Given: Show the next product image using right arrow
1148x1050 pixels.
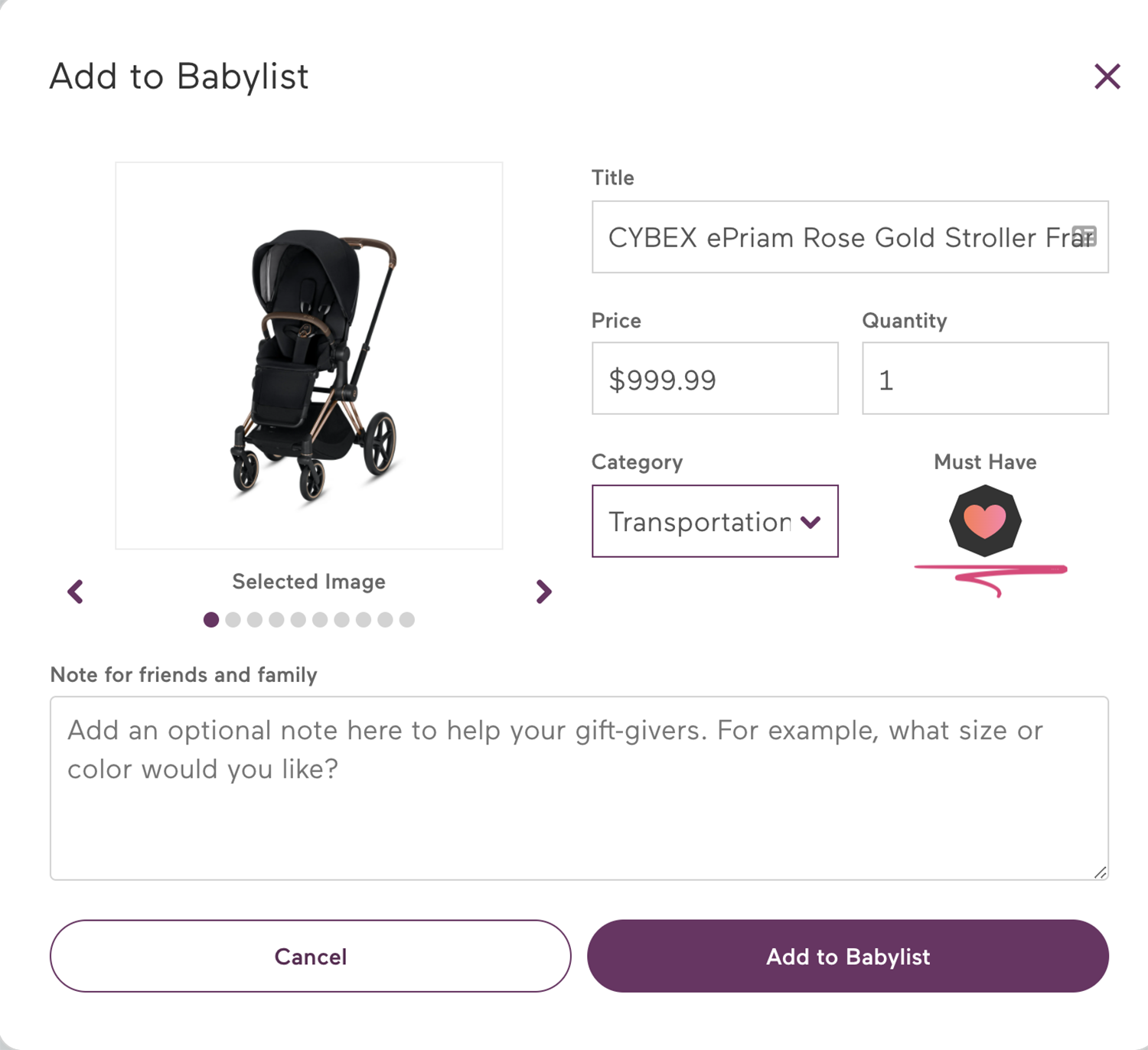Looking at the screenshot, I should click(x=544, y=591).
